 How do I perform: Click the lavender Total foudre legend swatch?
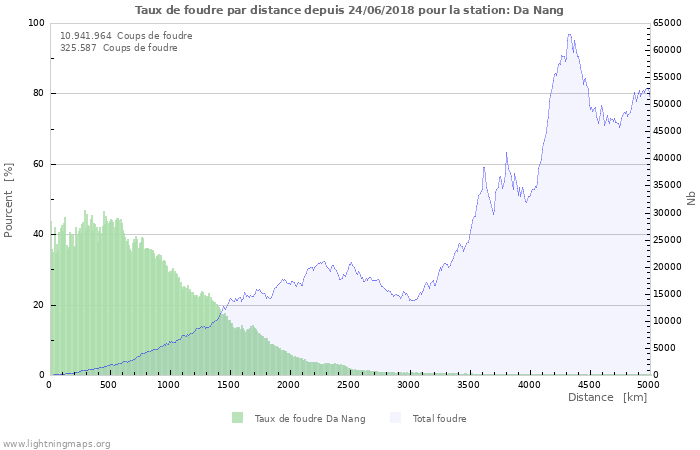[397, 418]
